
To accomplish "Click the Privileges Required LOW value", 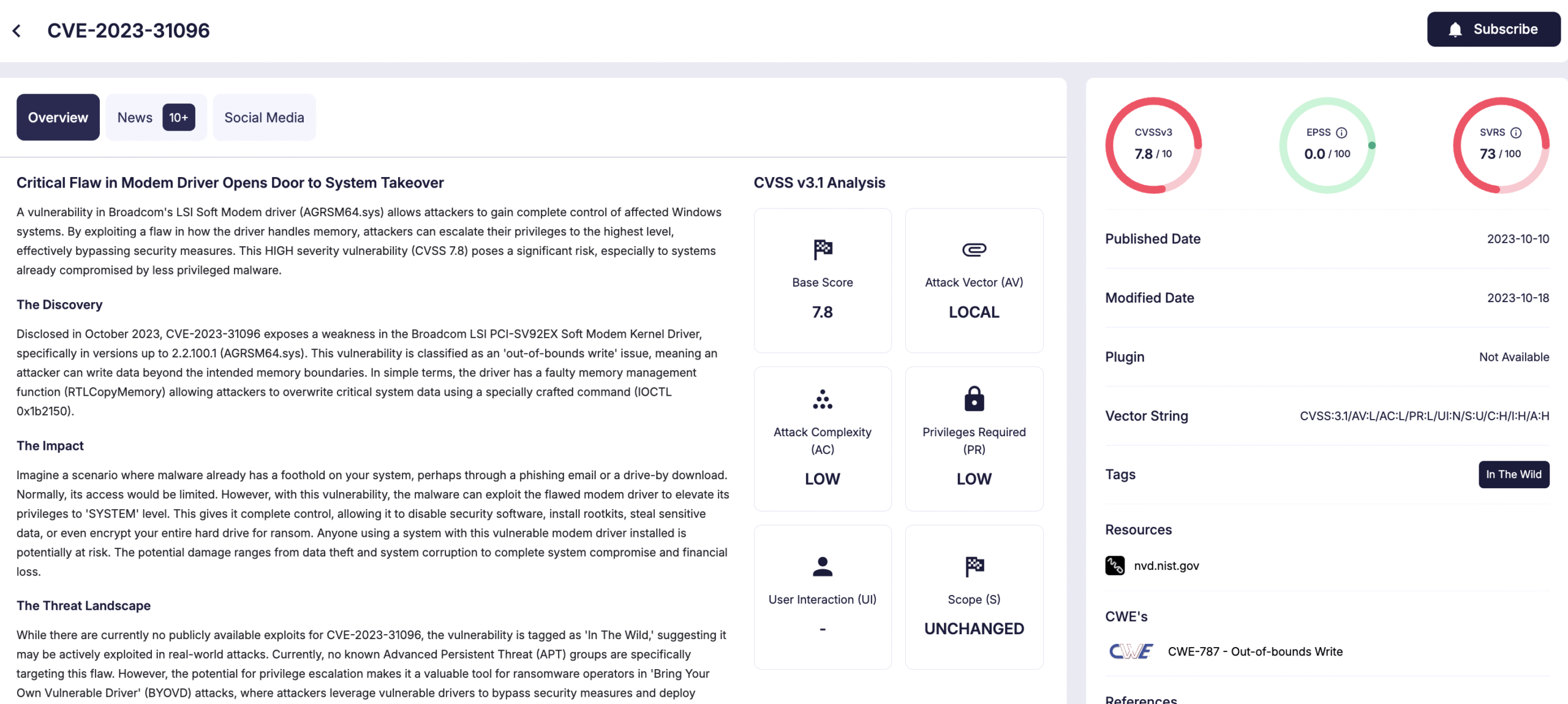I will tap(974, 479).
